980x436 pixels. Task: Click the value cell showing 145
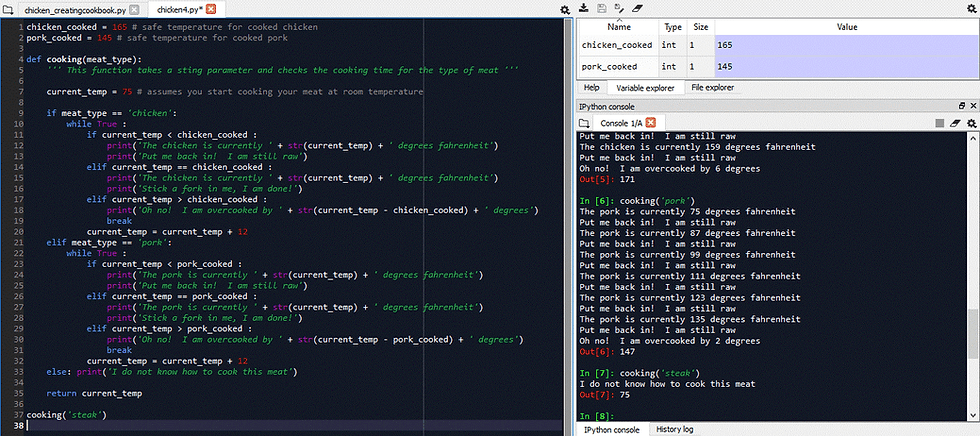pyautogui.click(x=847, y=66)
